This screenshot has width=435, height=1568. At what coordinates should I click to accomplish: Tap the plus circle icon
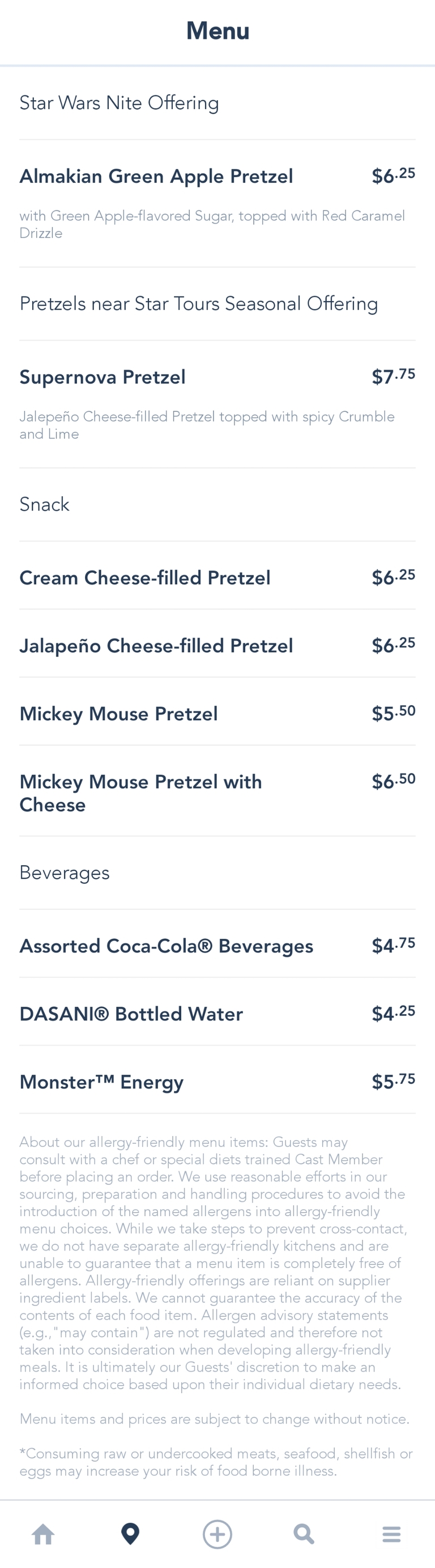[x=217, y=1534]
